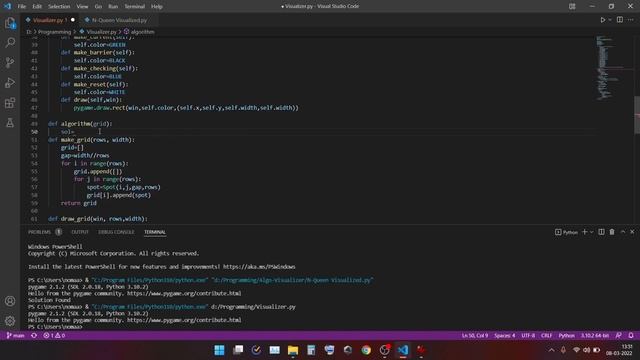Change indentation via Spaces: 4

coord(504,336)
